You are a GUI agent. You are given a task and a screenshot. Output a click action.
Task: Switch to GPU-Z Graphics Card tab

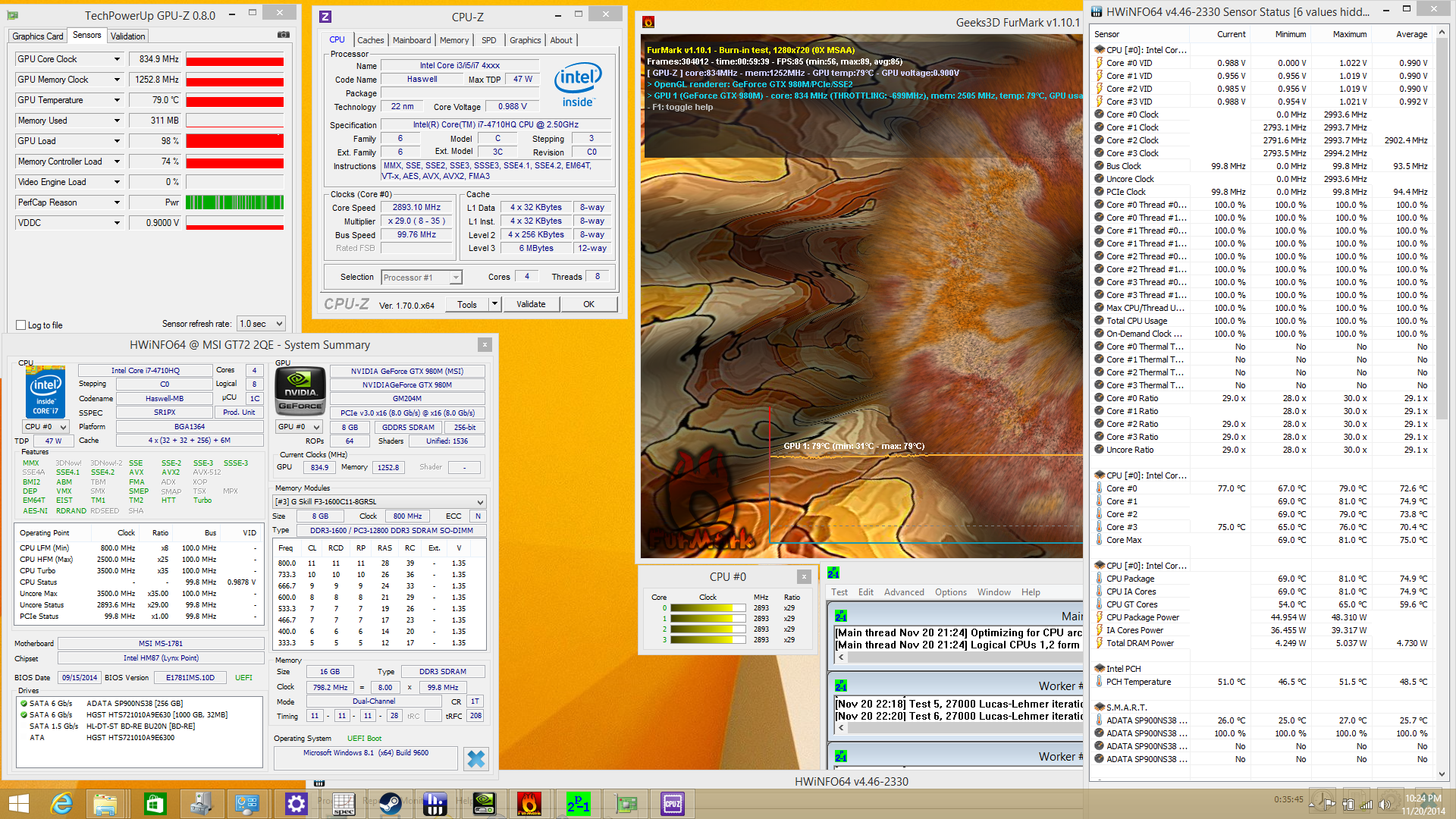click(x=38, y=36)
